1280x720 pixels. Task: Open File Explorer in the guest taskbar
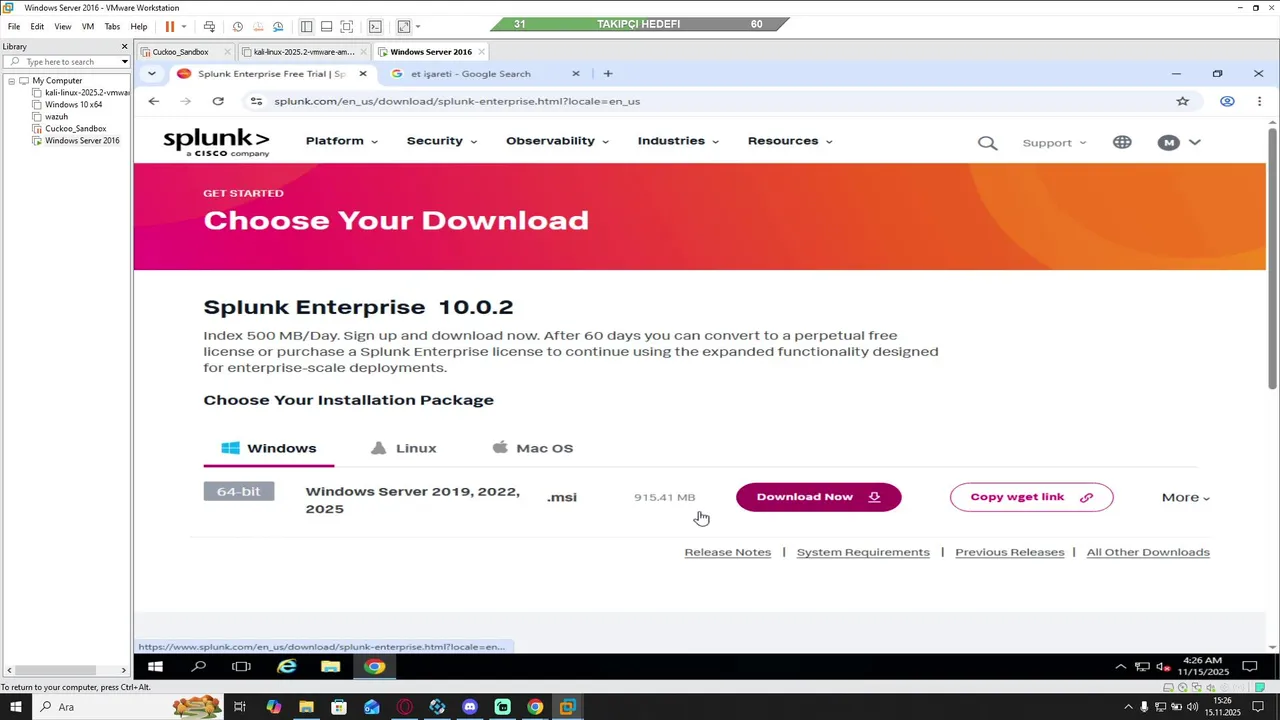pos(331,667)
